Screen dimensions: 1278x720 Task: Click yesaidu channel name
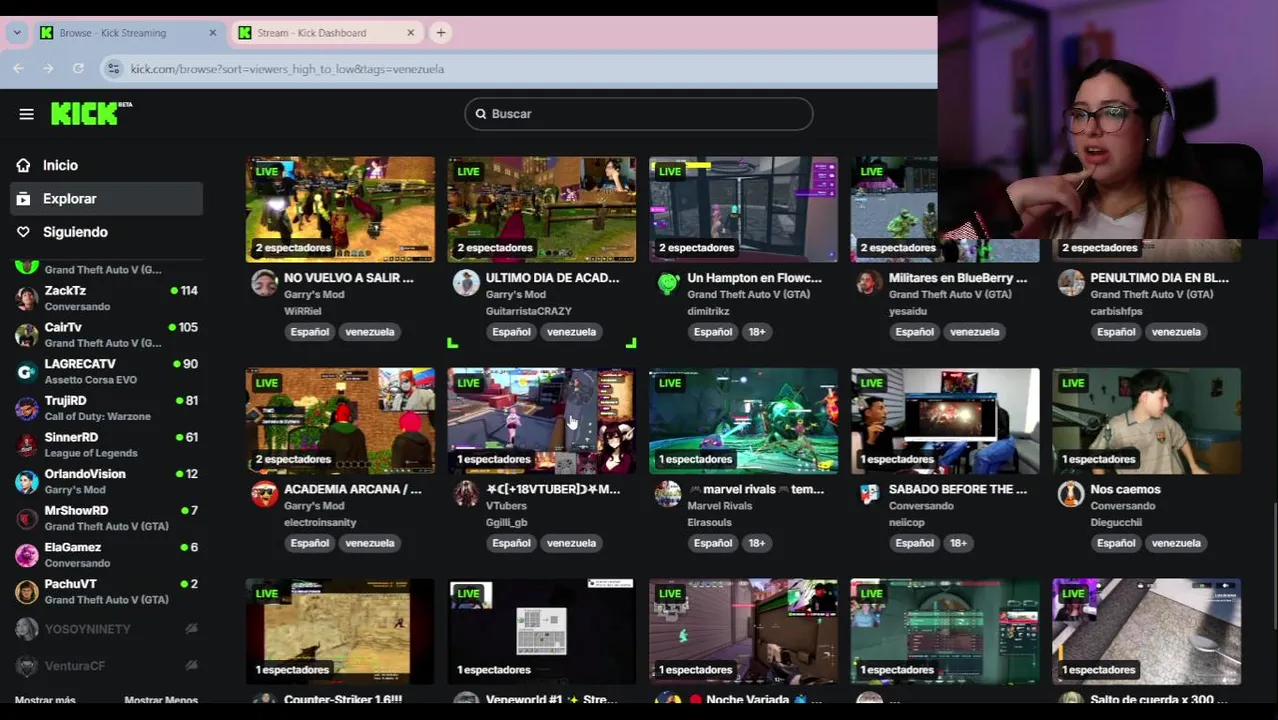tap(910, 311)
